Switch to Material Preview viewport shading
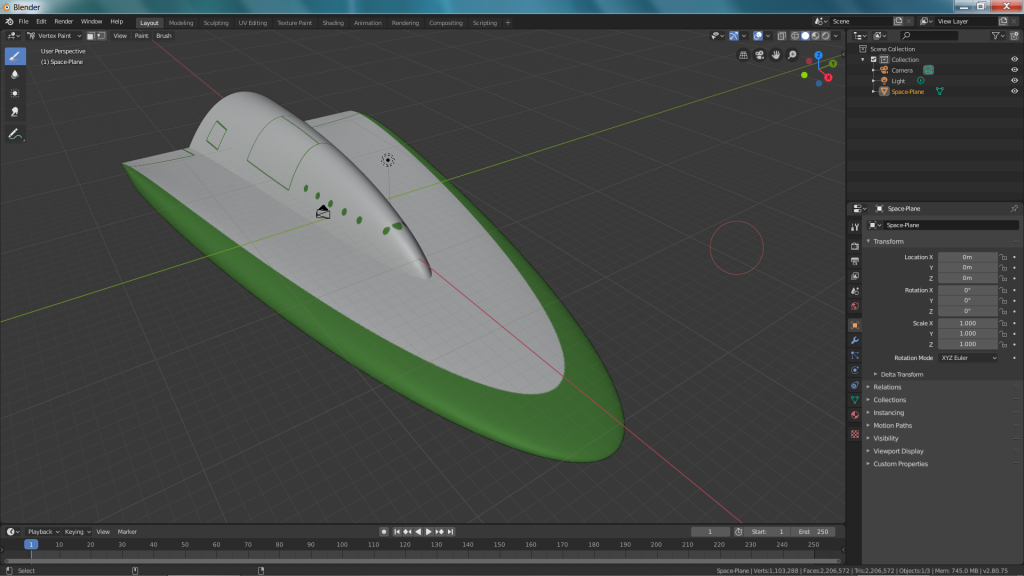 pyautogui.click(x=815, y=35)
